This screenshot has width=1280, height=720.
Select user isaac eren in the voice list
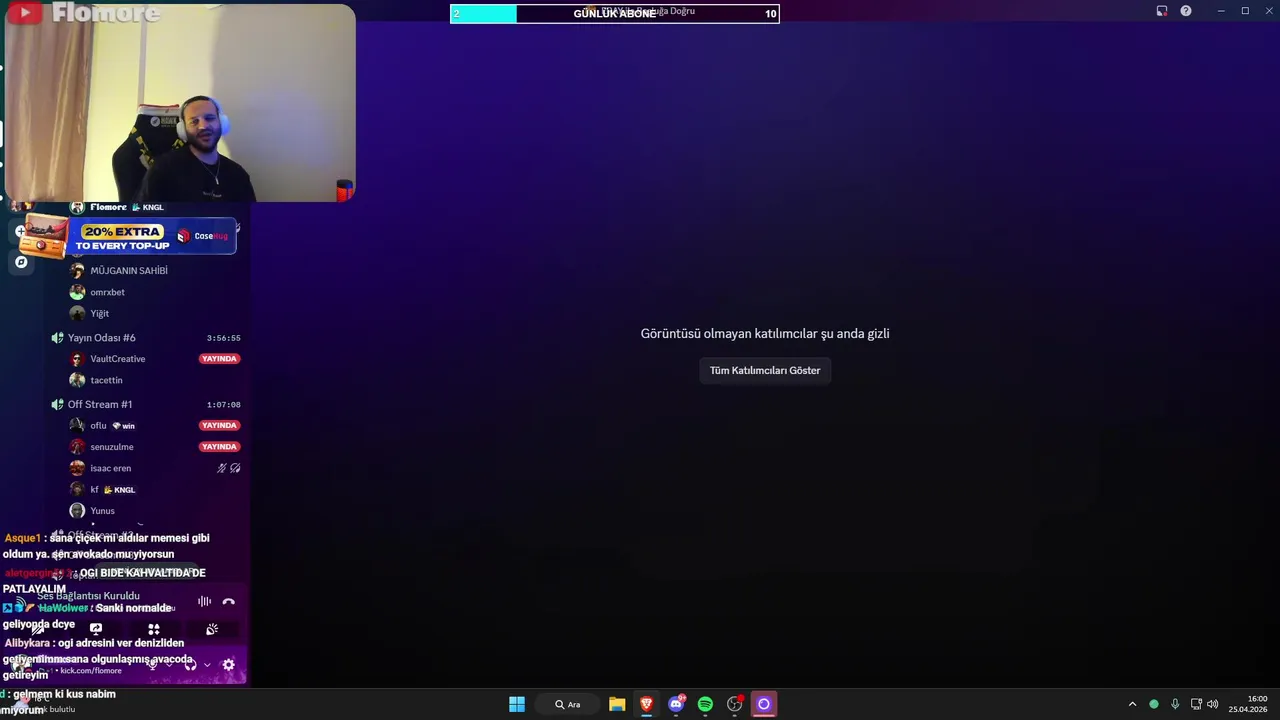point(110,468)
